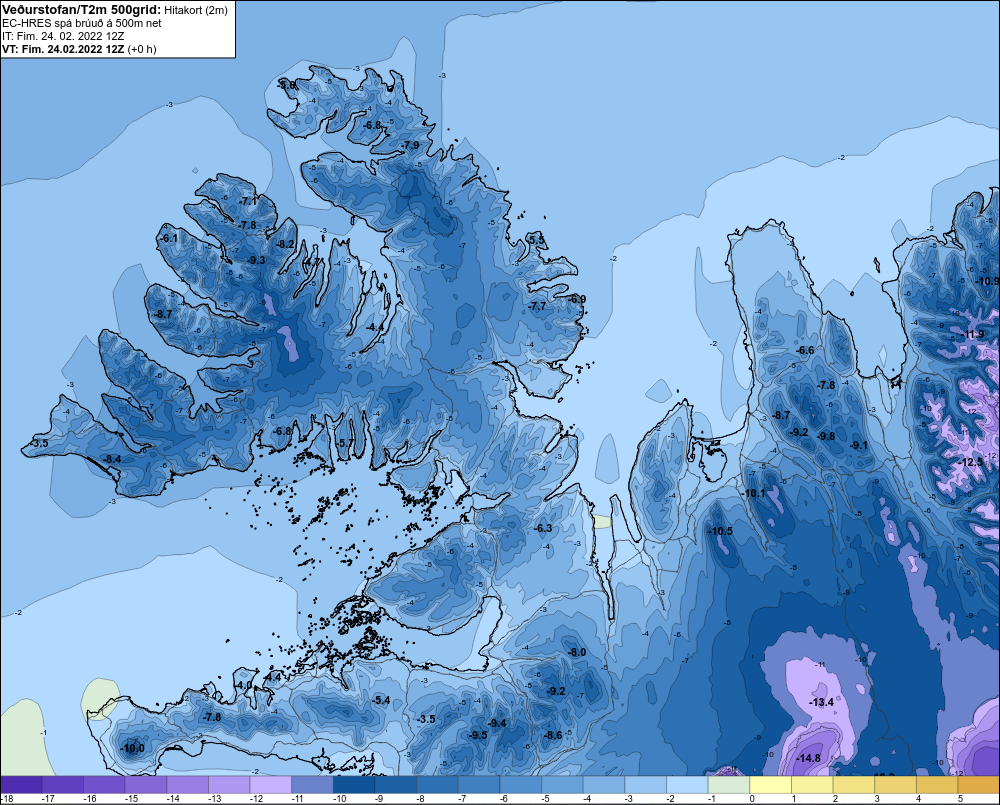Click the -9.4 temperature label
The image size is (1000, 805).
(x=497, y=723)
